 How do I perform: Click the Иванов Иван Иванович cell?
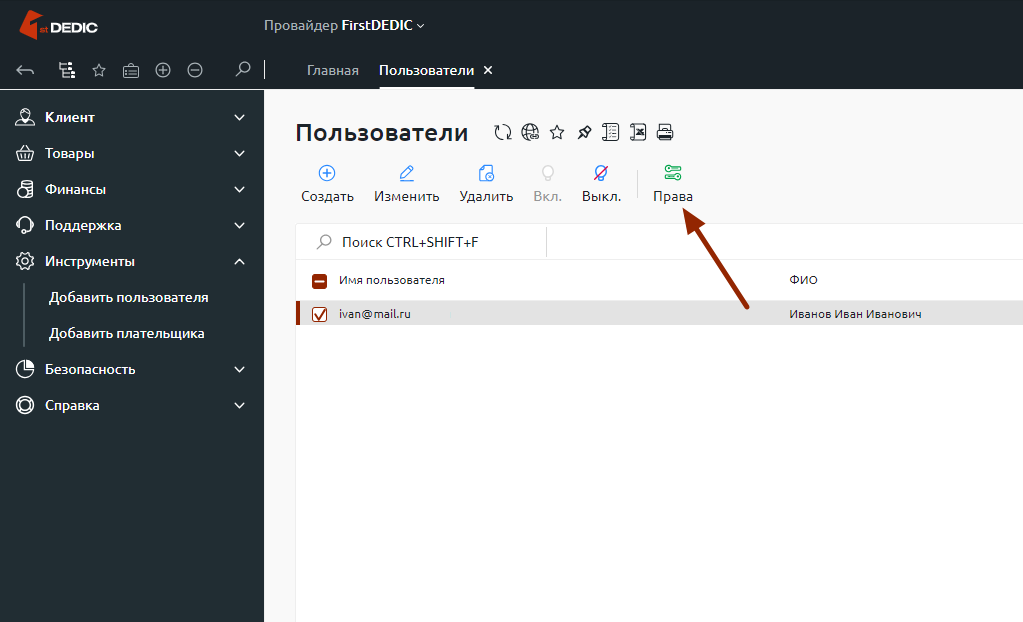coord(855,314)
